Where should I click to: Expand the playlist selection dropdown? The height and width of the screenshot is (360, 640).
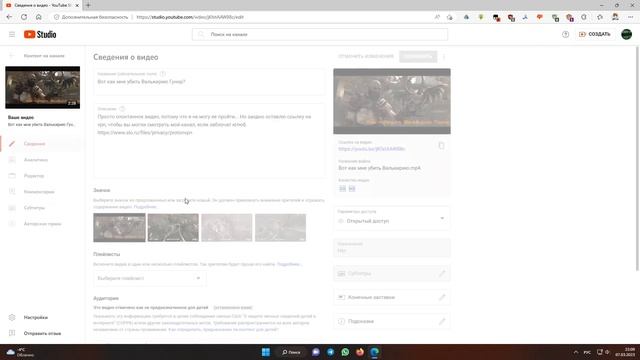point(149,278)
